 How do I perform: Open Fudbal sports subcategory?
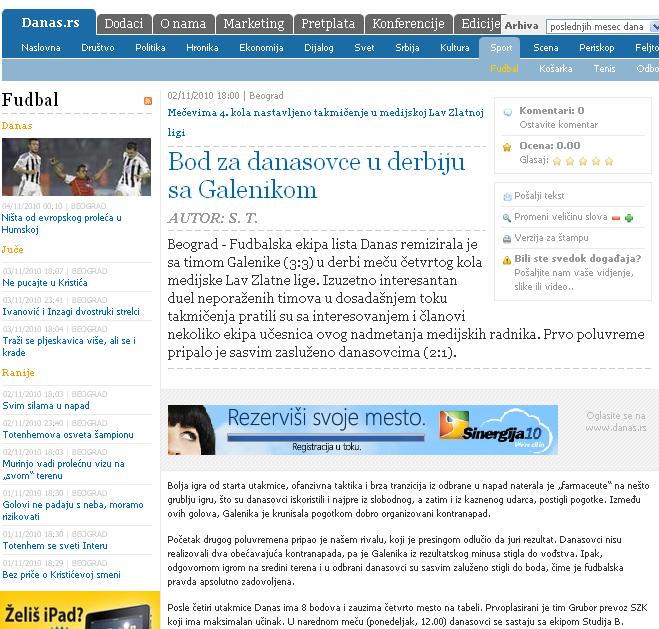[x=504, y=68]
